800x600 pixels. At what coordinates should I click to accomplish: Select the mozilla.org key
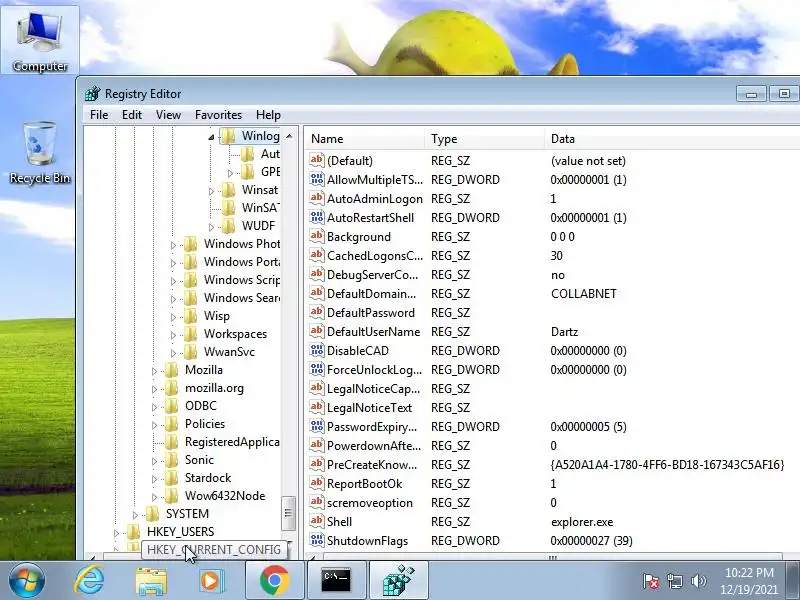point(214,388)
